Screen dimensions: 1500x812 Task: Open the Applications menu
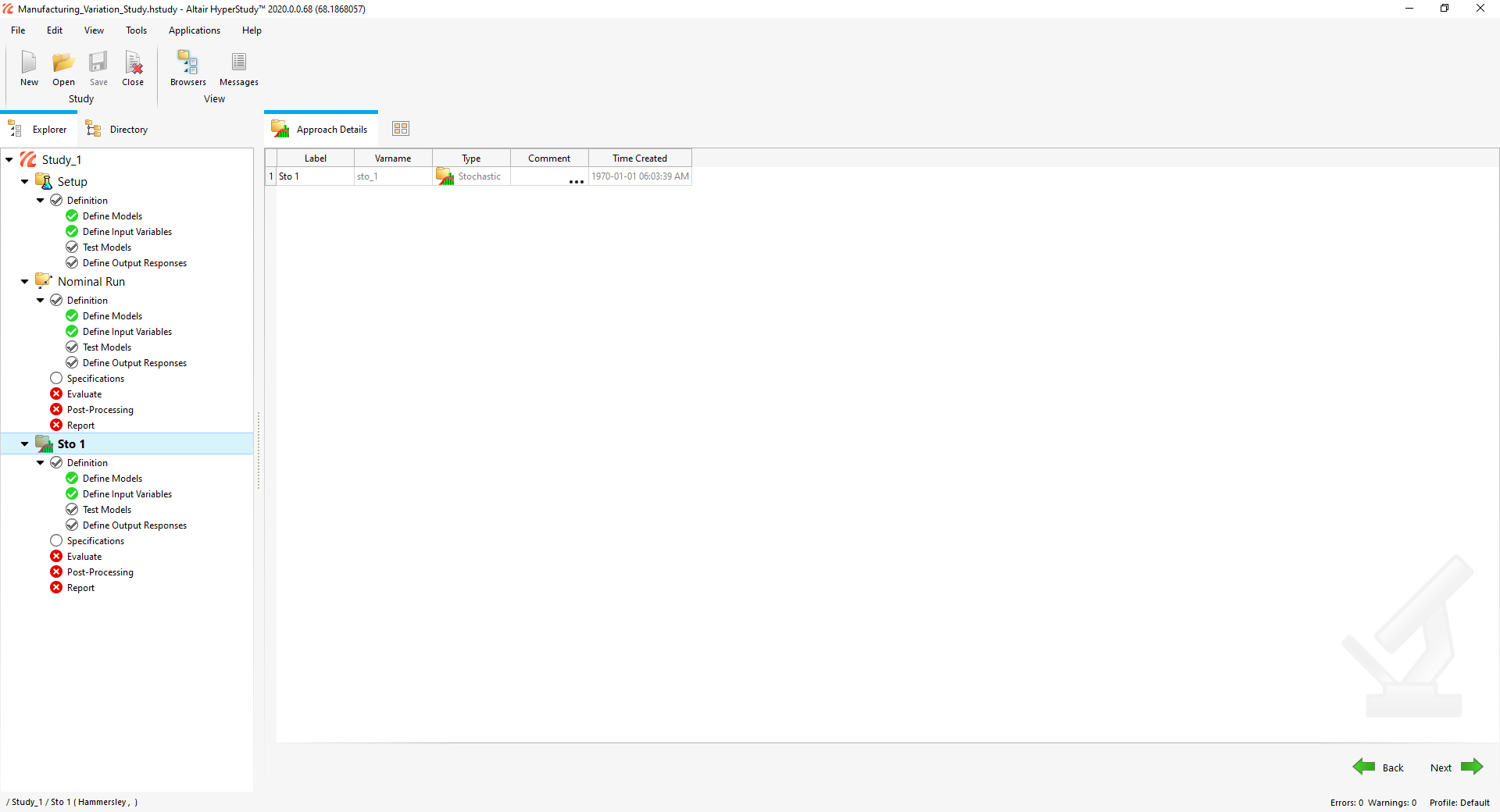[195, 30]
